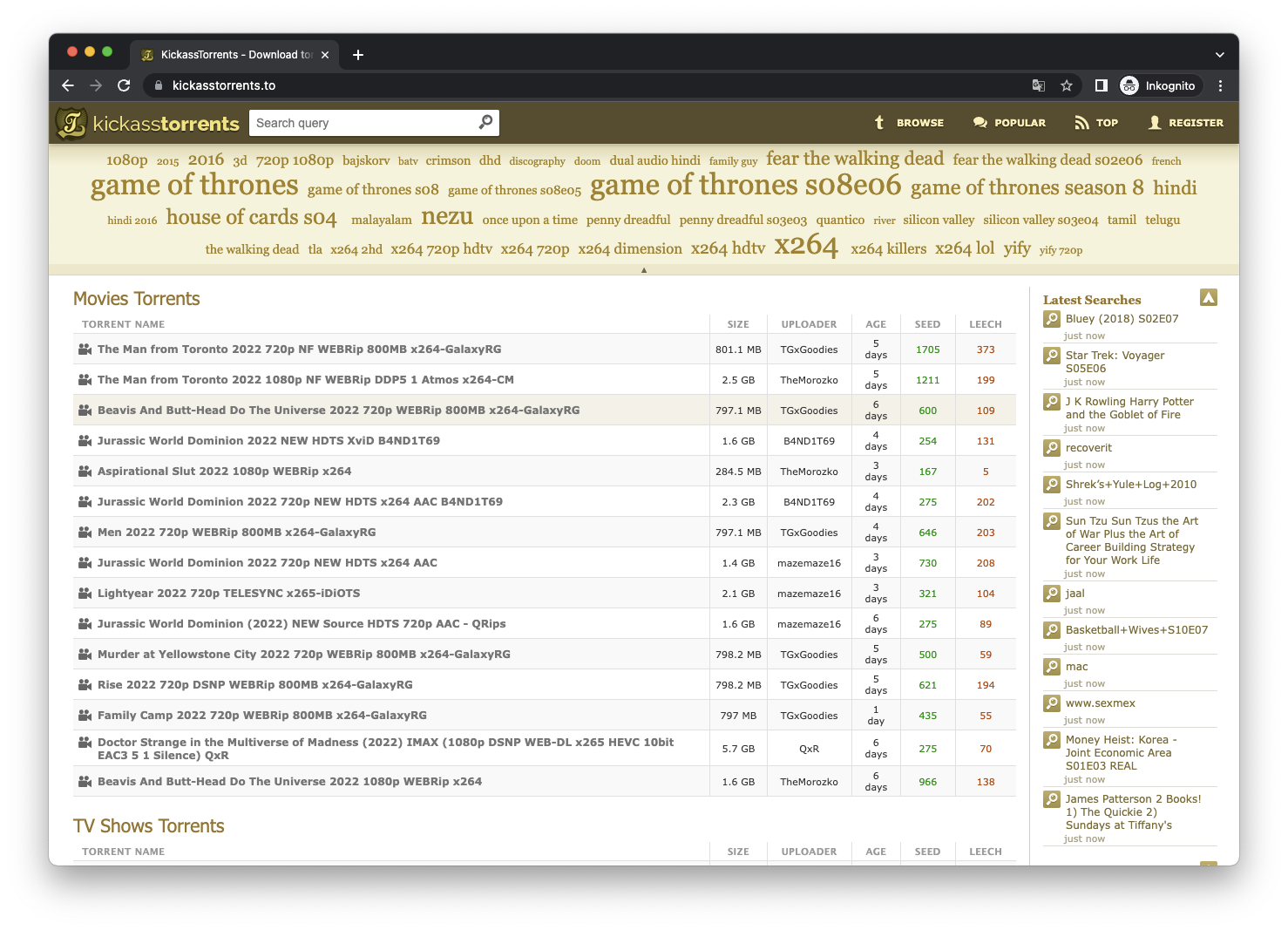The width and height of the screenshot is (1288, 930).
Task: Click the movie icon beside Murder at Yellowstone City
Action: pos(85,654)
